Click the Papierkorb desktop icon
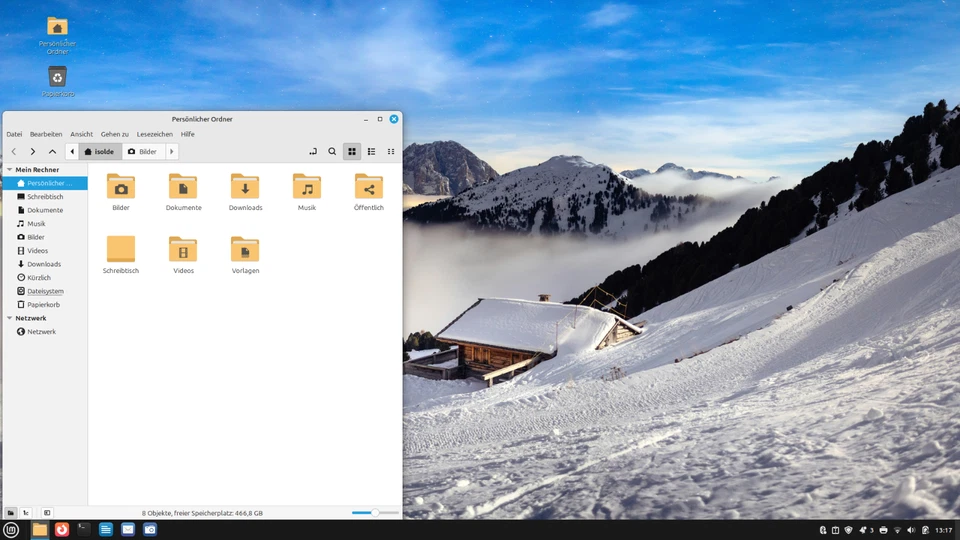 click(58, 81)
